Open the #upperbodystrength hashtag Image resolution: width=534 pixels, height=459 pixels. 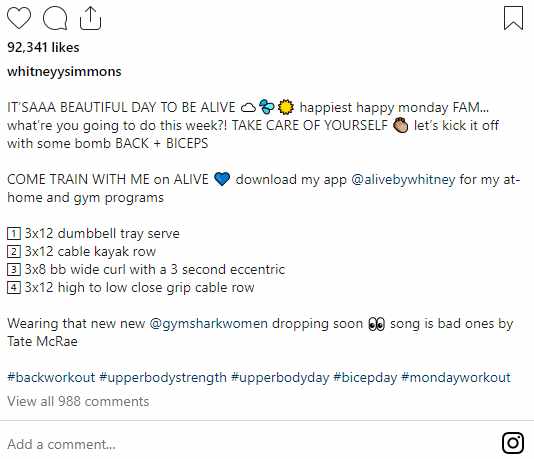[163, 377]
